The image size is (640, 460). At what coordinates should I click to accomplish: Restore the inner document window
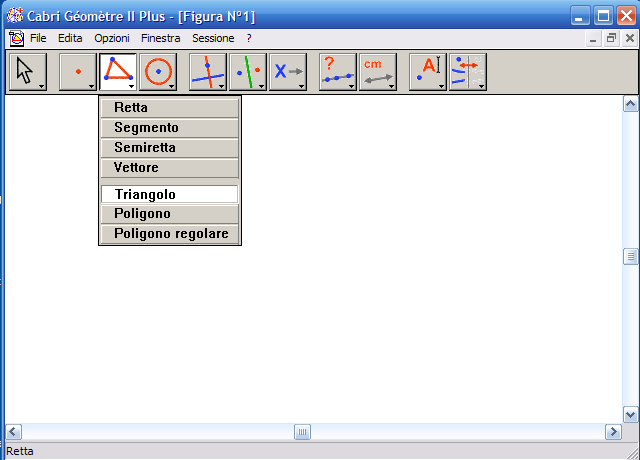pyautogui.click(x=611, y=38)
